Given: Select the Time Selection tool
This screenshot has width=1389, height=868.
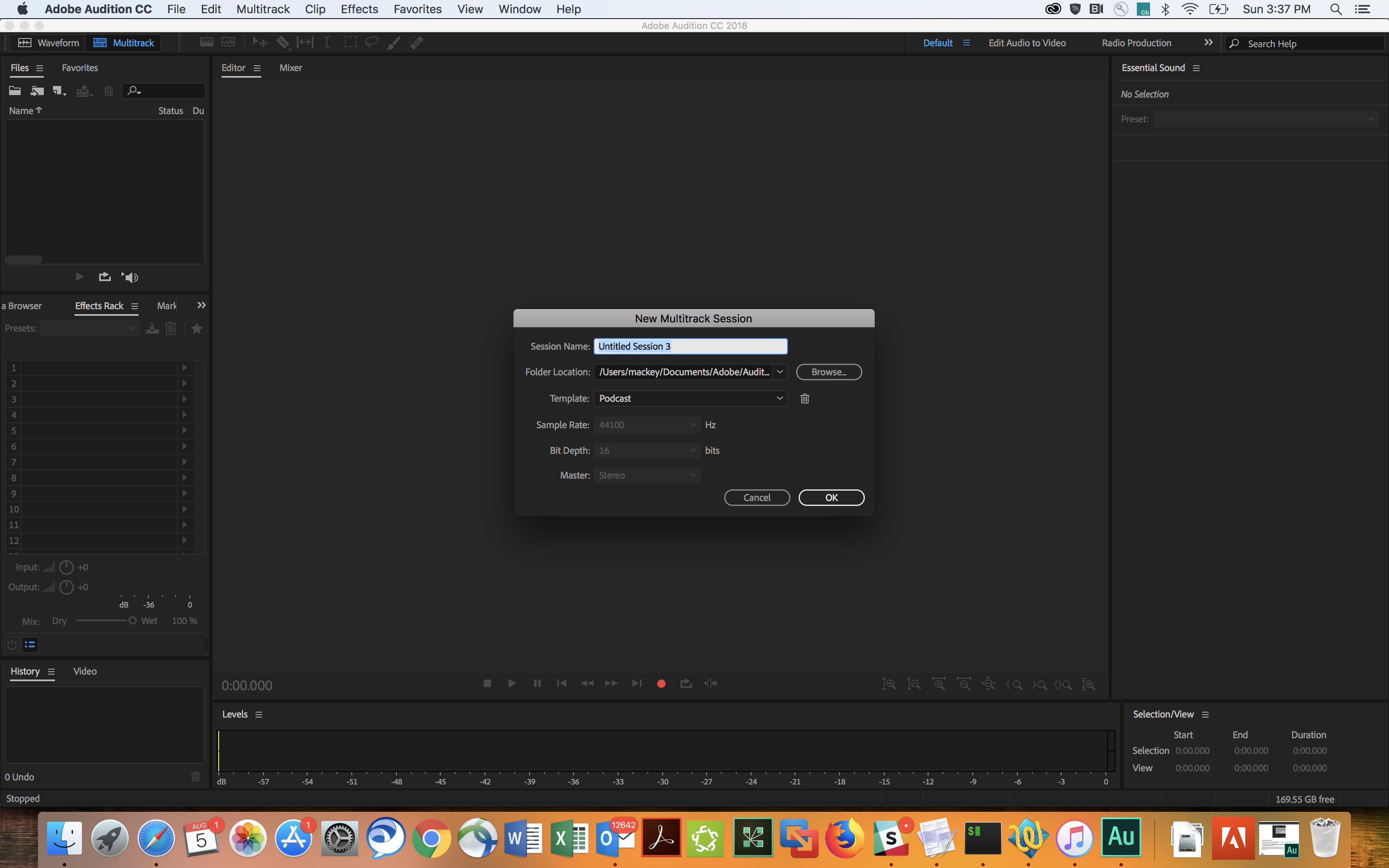Looking at the screenshot, I should coord(327,43).
